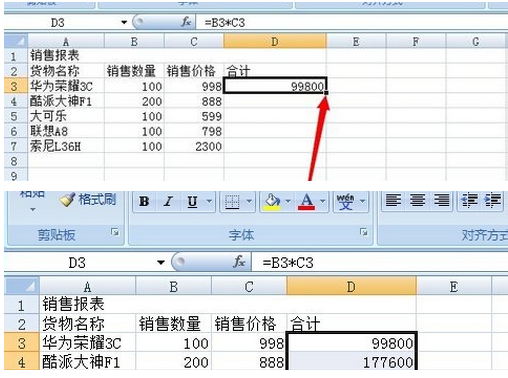Open the font color dropdown arrow
508x378 pixels.
tap(322, 201)
